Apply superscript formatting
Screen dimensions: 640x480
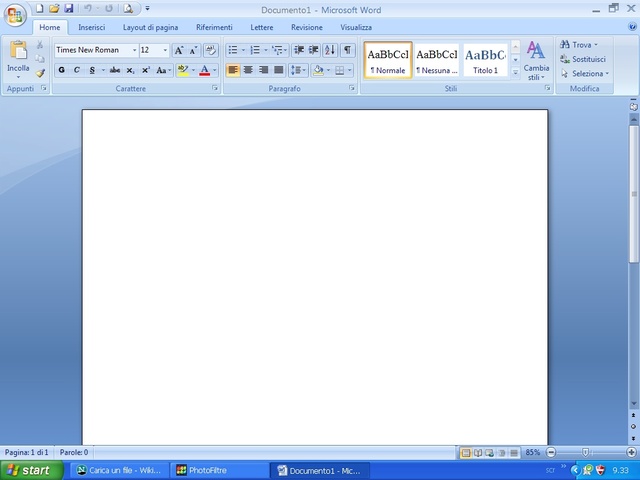pyautogui.click(x=146, y=70)
